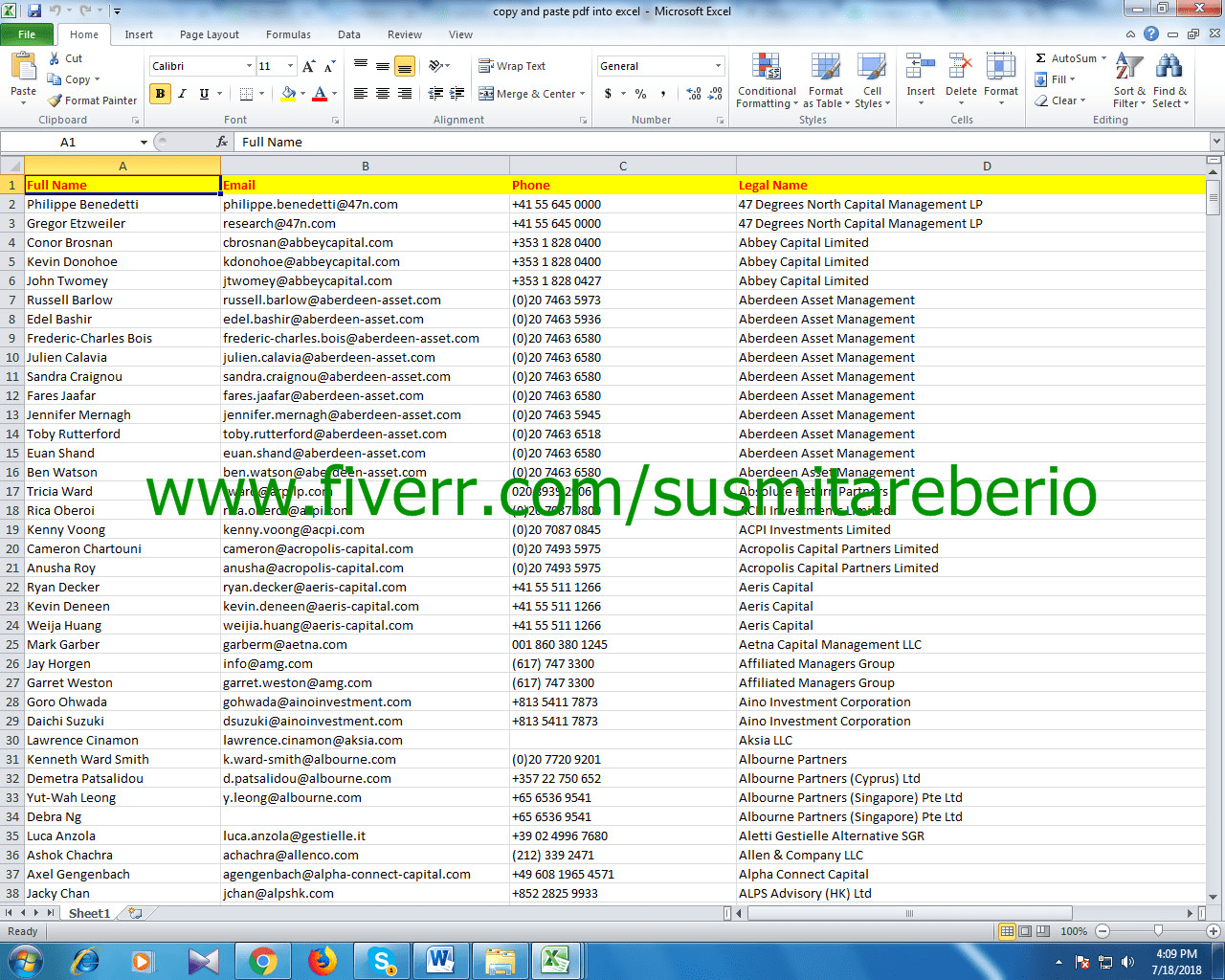Image resolution: width=1225 pixels, height=980 pixels.
Task: Expand the Merge & Center dropdown arrow
Action: 584,94
